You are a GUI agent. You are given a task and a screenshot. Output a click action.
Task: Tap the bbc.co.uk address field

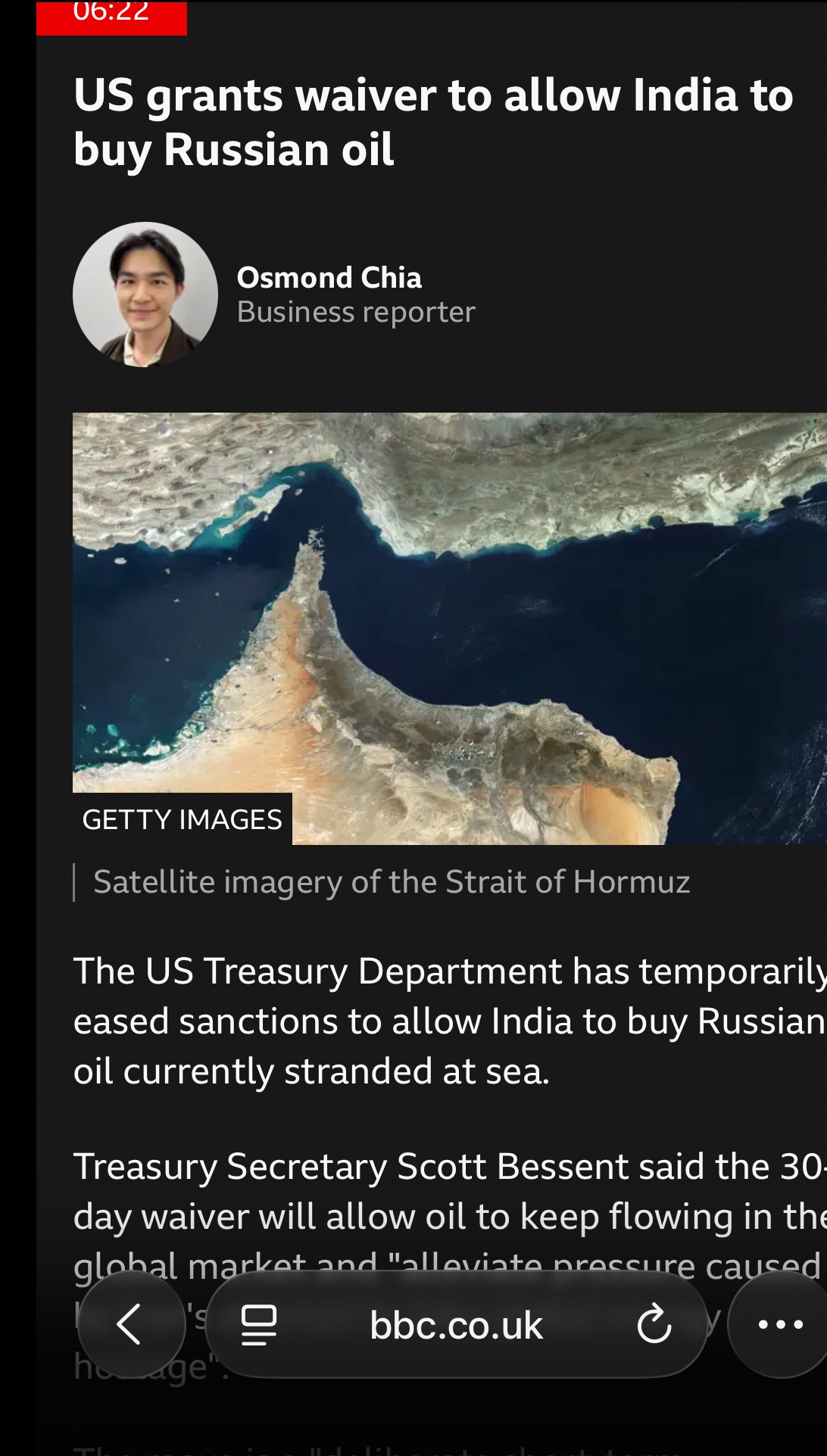coord(457,1324)
